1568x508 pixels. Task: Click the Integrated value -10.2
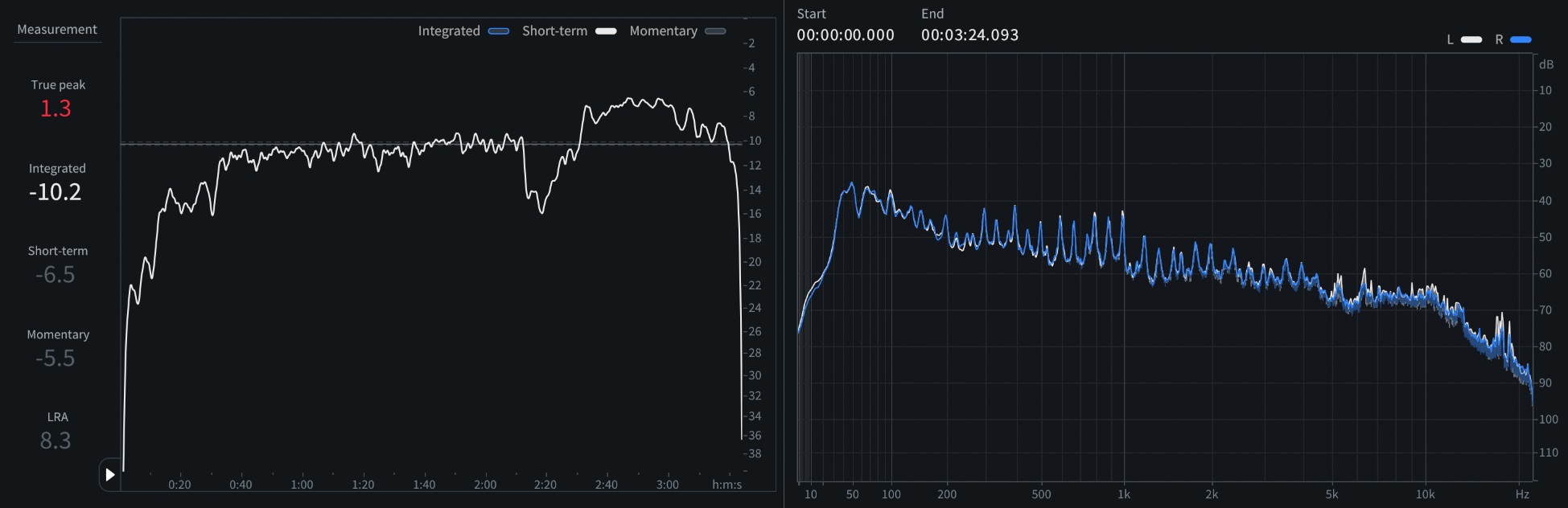click(56, 192)
